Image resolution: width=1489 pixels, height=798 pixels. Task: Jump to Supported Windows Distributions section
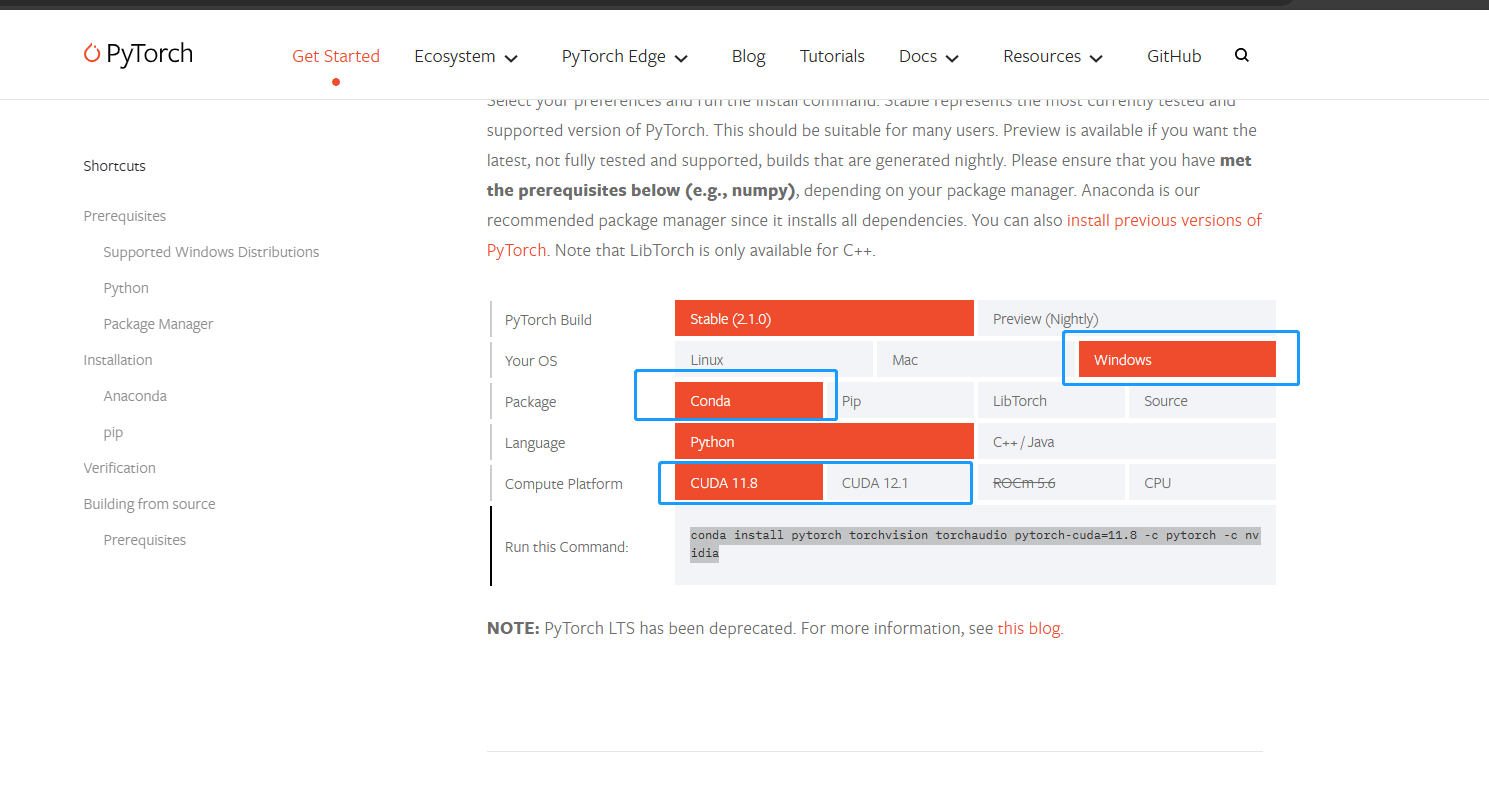point(211,252)
